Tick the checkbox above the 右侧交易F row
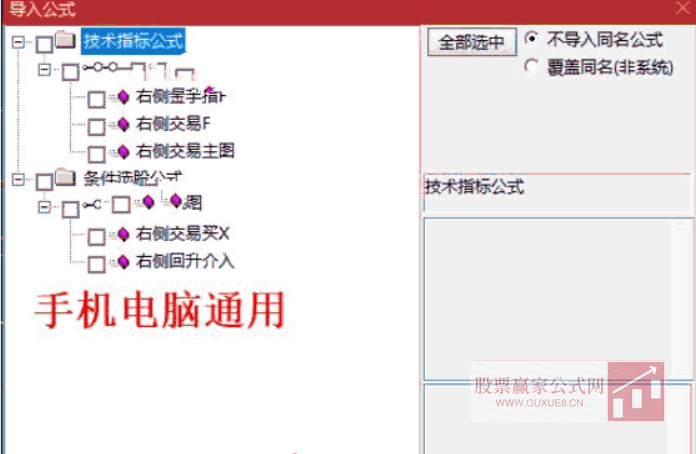Image resolution: width=696 pixels, height=454 pixels. point(96,99)
